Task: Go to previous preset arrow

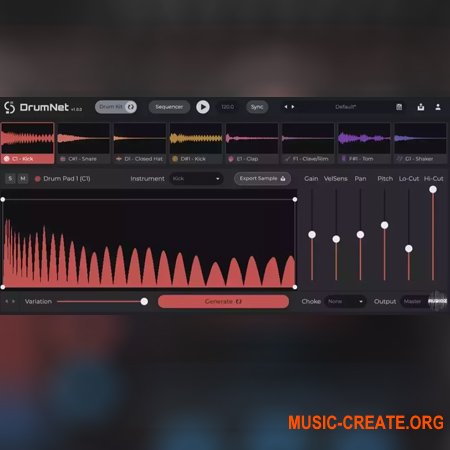Action: coord(286,107)
